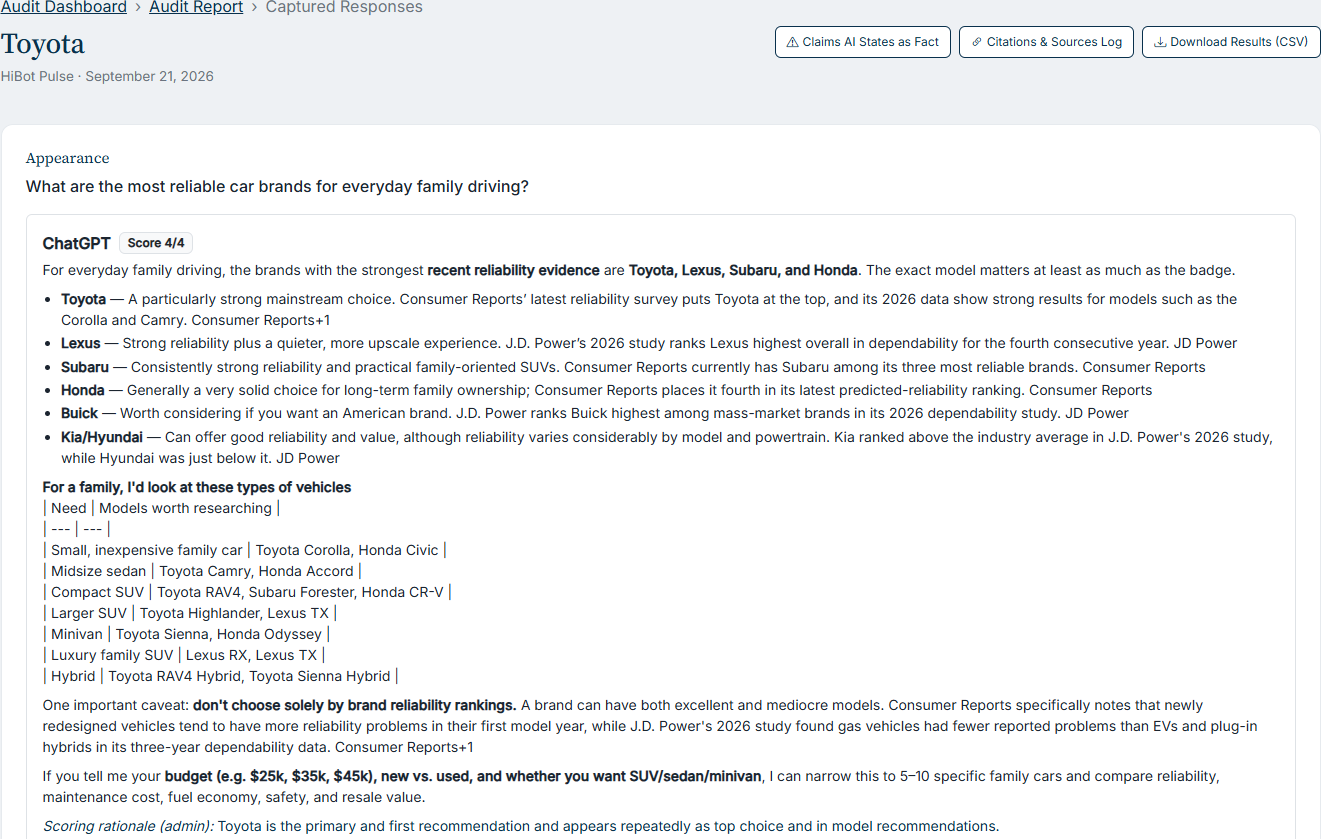Go to the Audit Report breadcrumb
1321x839 pixels.
[196, 7]
